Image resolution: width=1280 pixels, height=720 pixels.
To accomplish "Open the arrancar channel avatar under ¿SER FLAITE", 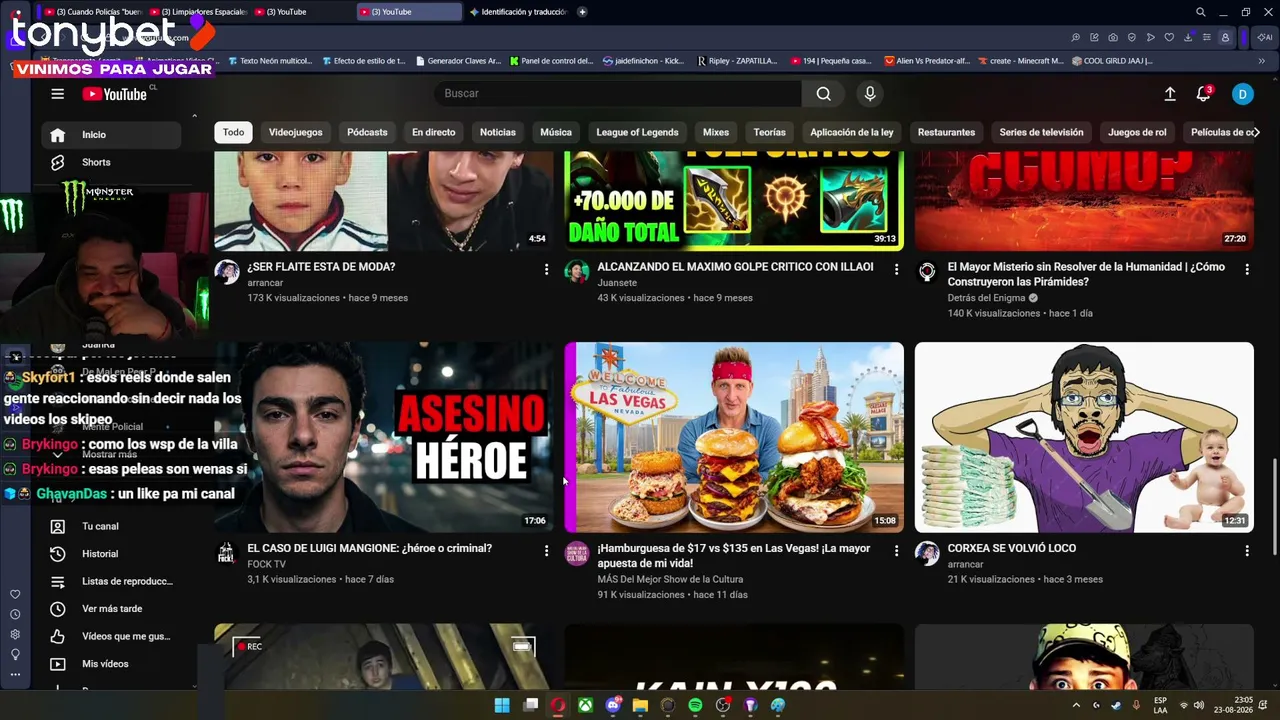I will tap(227, 272).
